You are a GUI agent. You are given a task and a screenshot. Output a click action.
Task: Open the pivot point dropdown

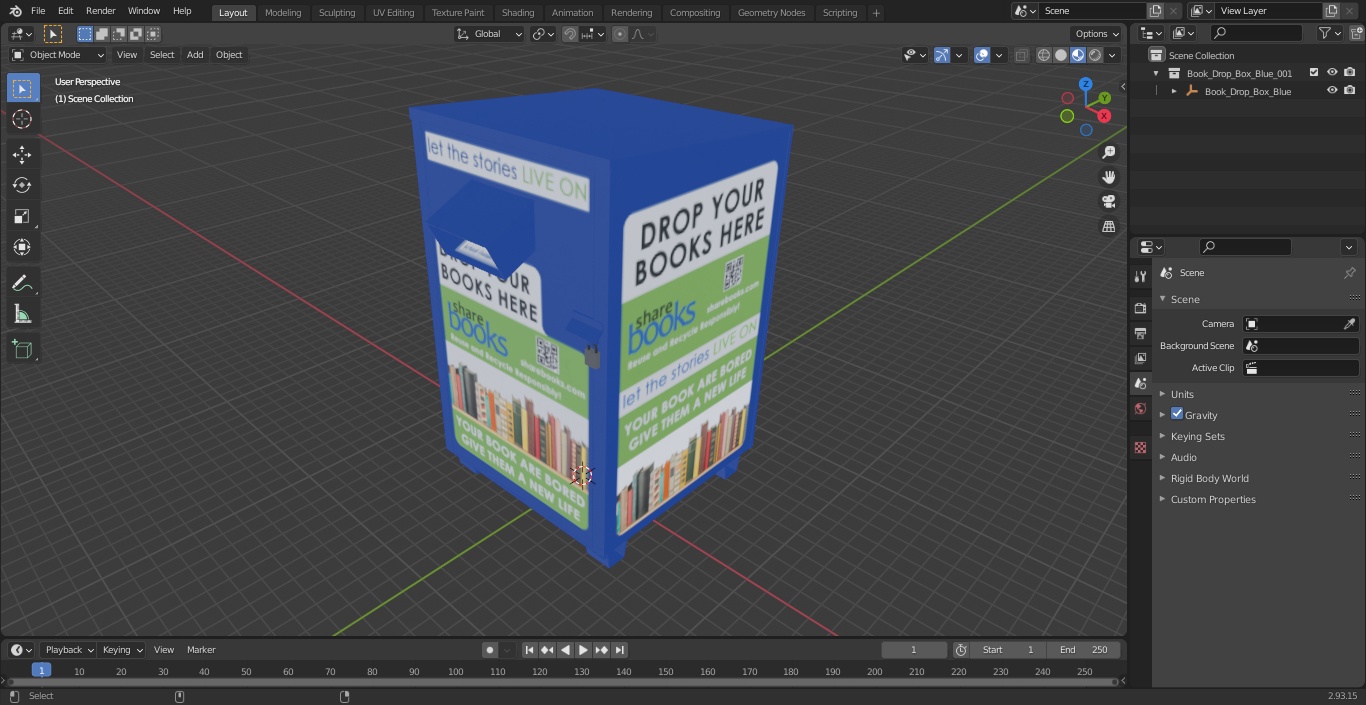tap(543, 34)
